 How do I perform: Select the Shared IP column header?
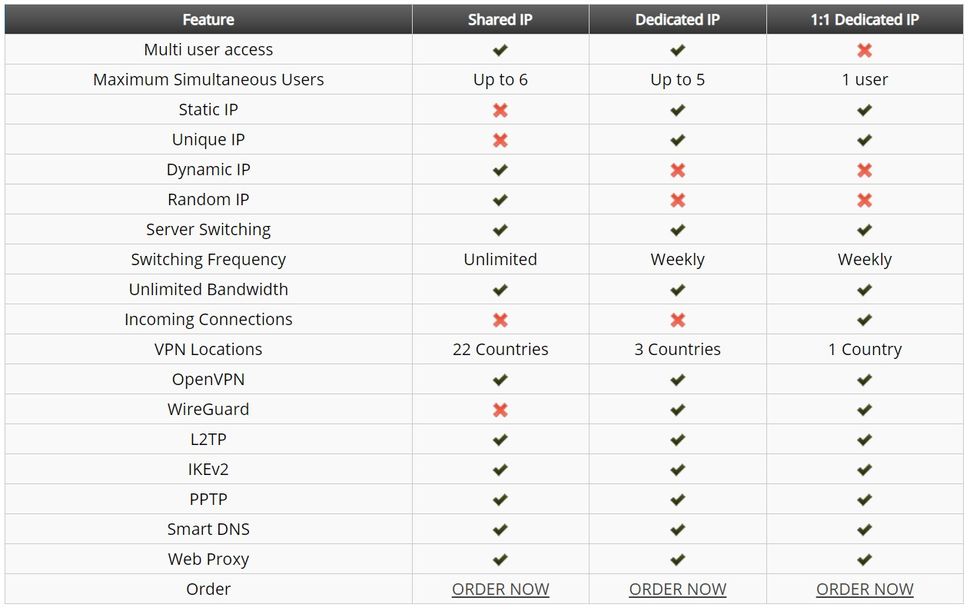(x=500, y=20)
